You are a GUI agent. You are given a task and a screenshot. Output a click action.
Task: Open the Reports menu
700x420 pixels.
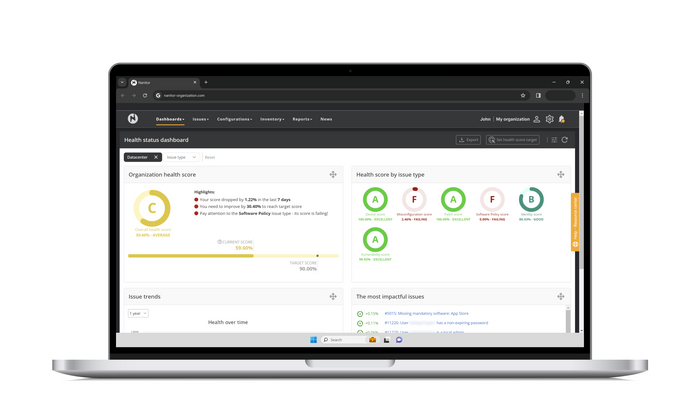coord(302,119)
